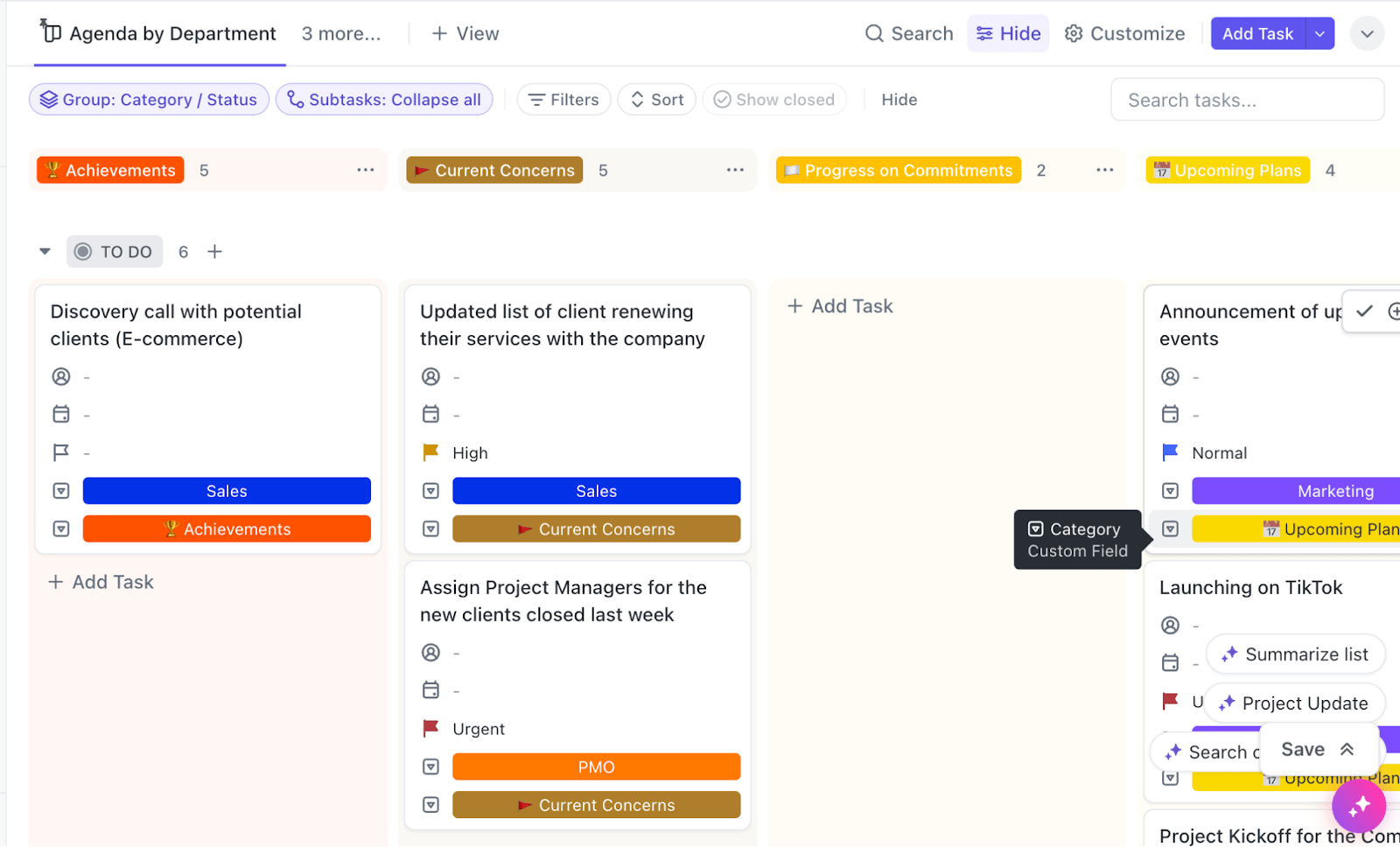Open the Agenda by Department view tab
1400x847 pixels.
pyautogui.click(x=159, y=33)
